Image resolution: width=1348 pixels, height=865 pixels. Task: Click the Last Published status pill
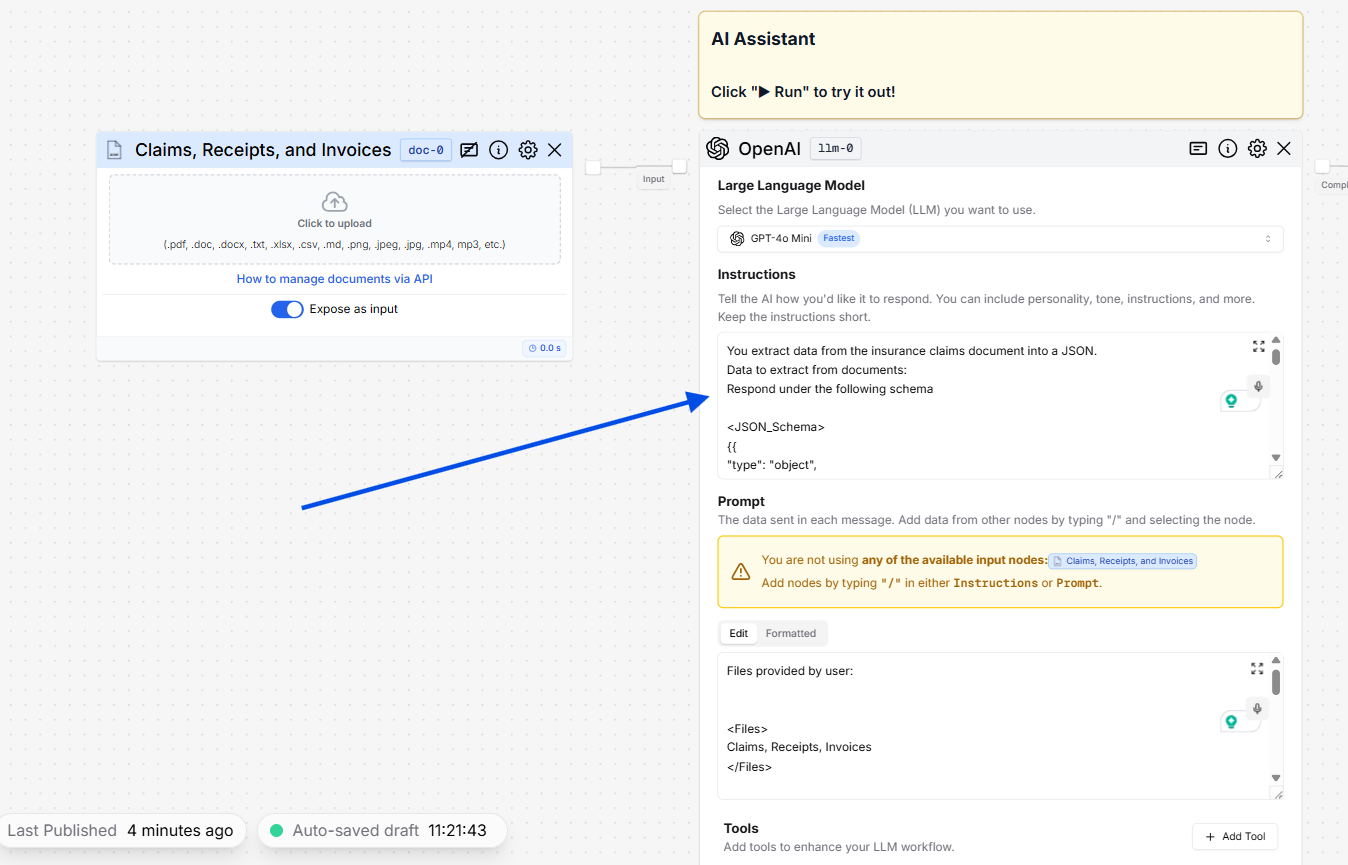121,830
